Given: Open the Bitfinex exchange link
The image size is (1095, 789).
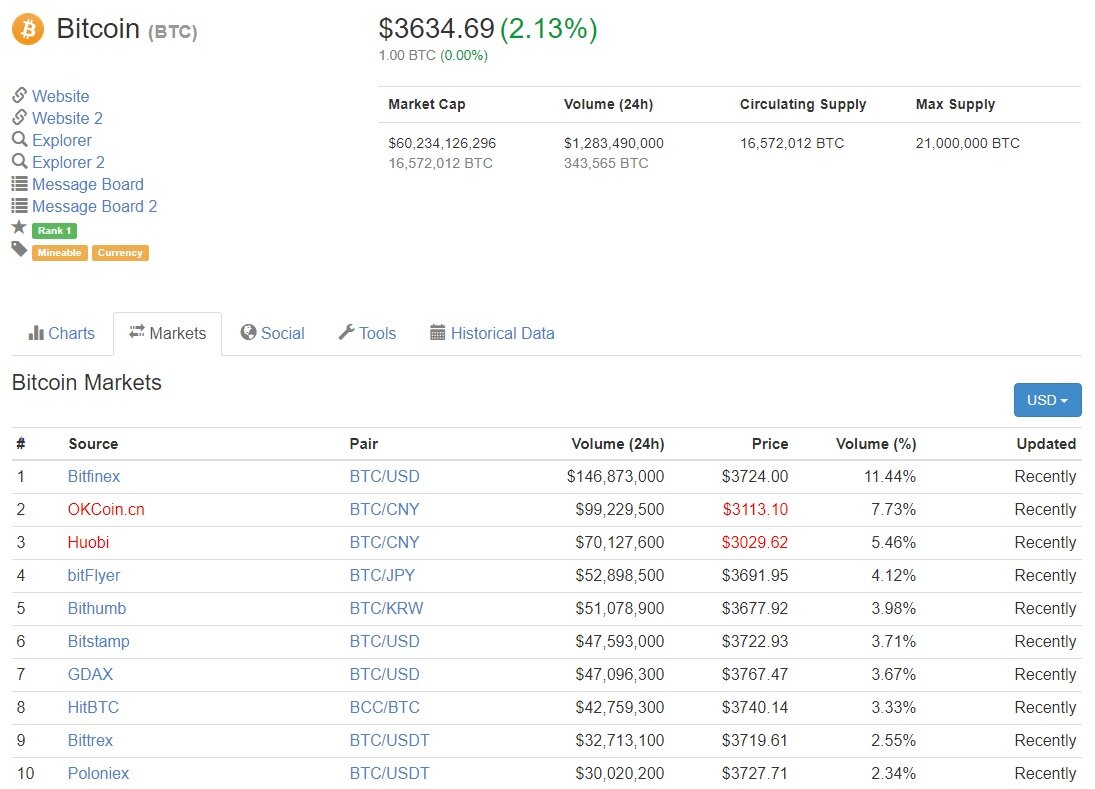Looking at the screenshot, I should point(94,477).
